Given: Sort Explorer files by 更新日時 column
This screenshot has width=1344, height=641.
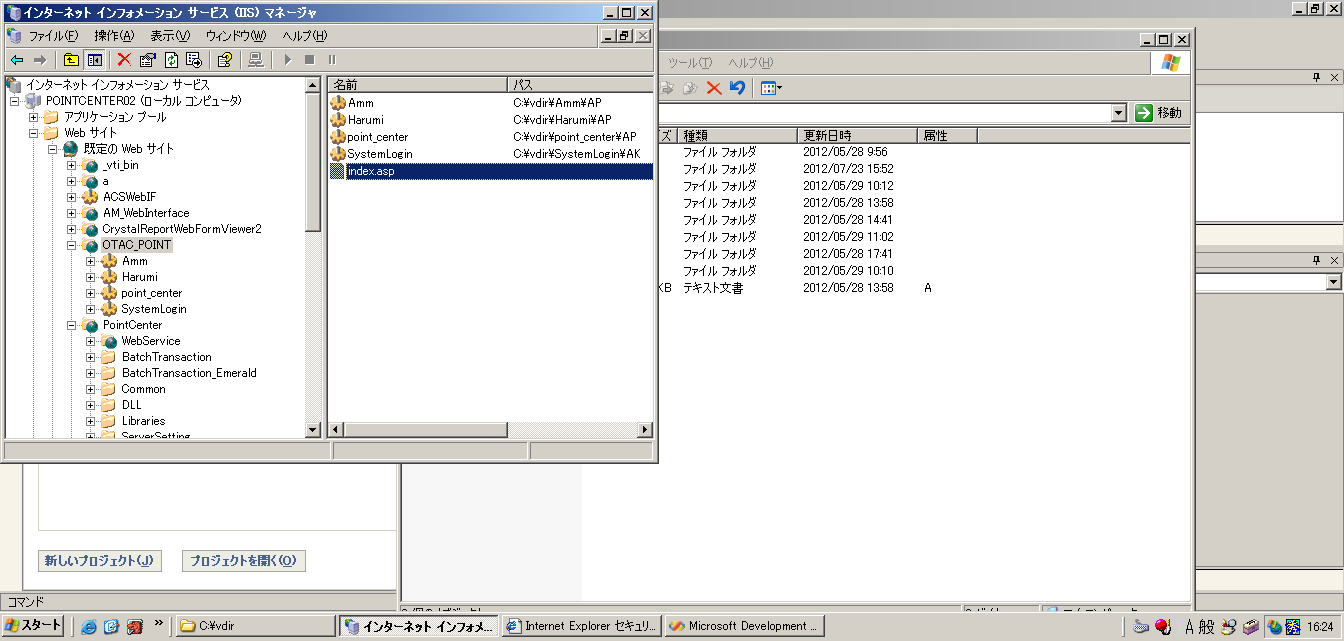Looking at the screenshot, I should point(857,135).
